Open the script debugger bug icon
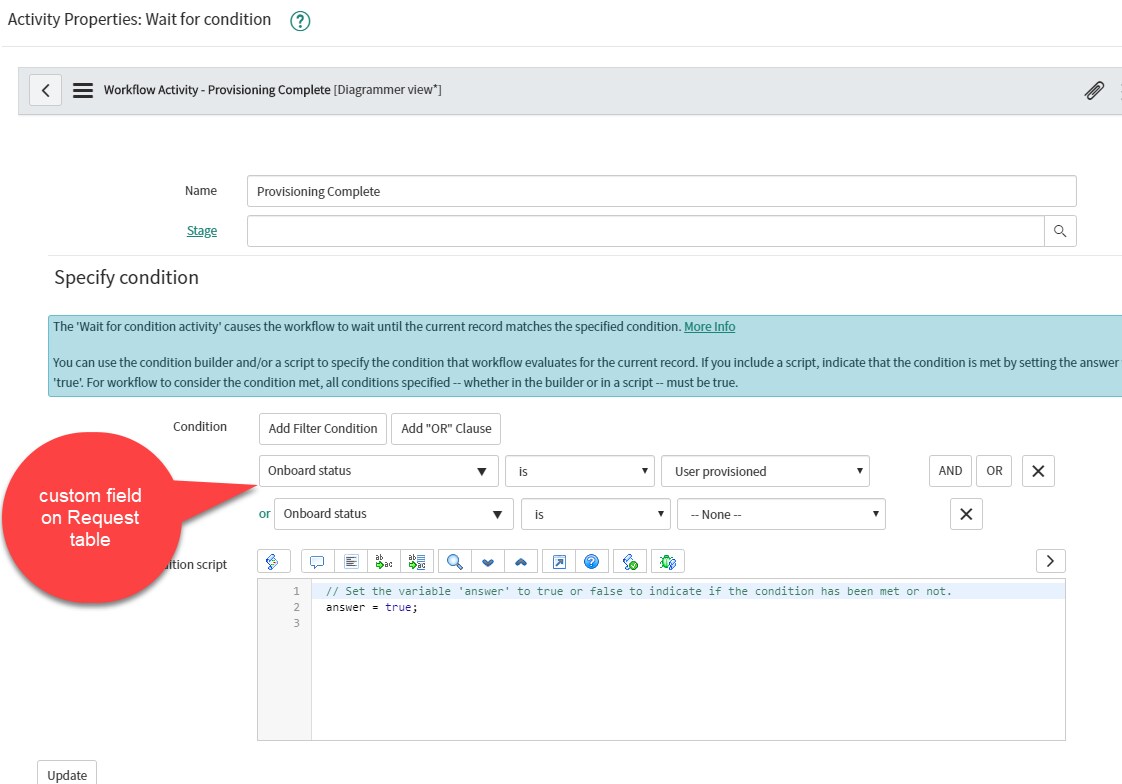The image size is (1122, 784). point(666,561)
